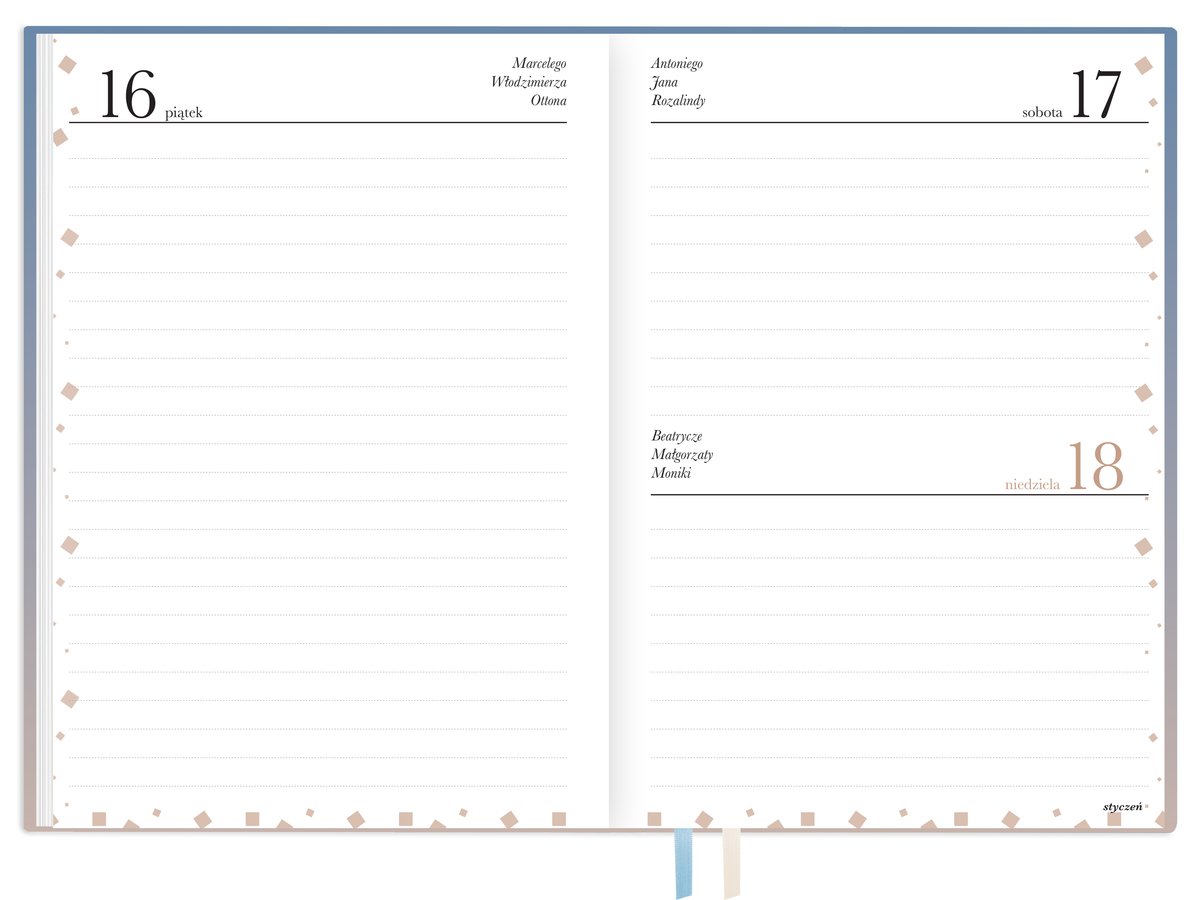Click the name Włodzimierza

528,82
